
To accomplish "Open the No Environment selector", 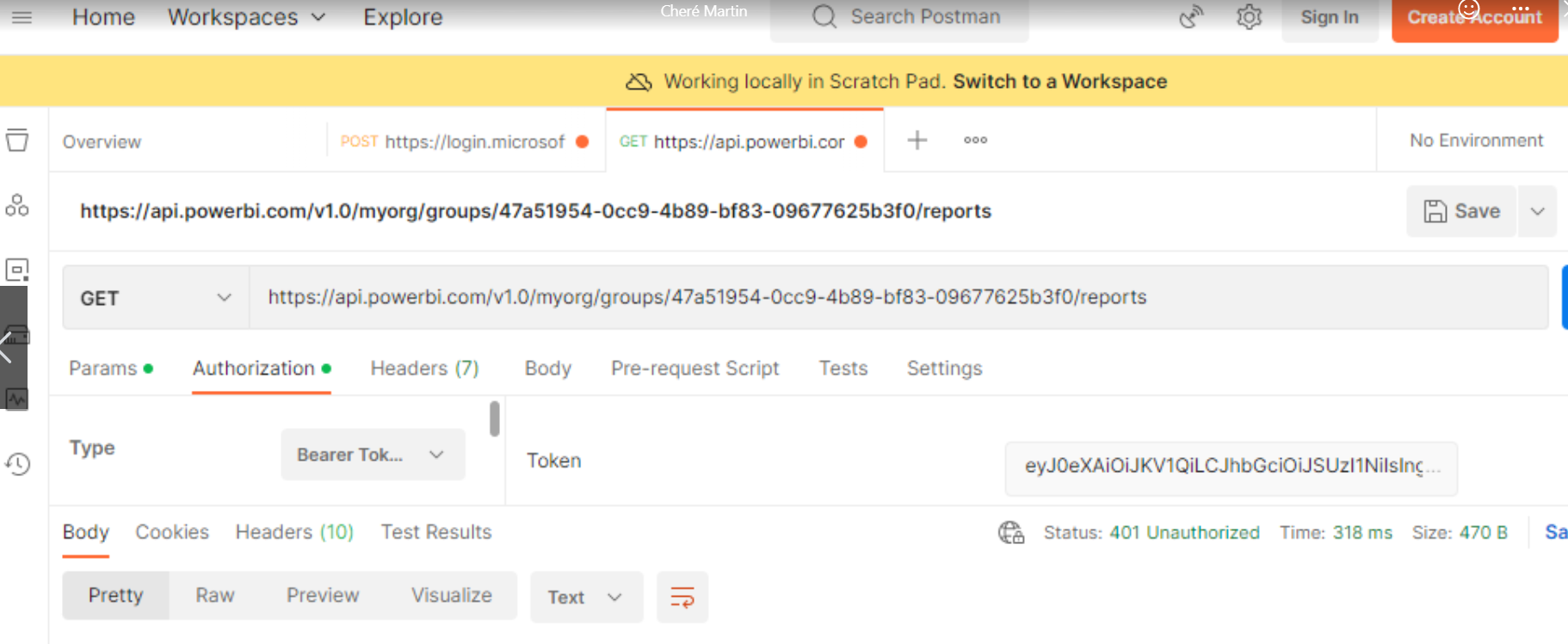I will pos(1476,140).
